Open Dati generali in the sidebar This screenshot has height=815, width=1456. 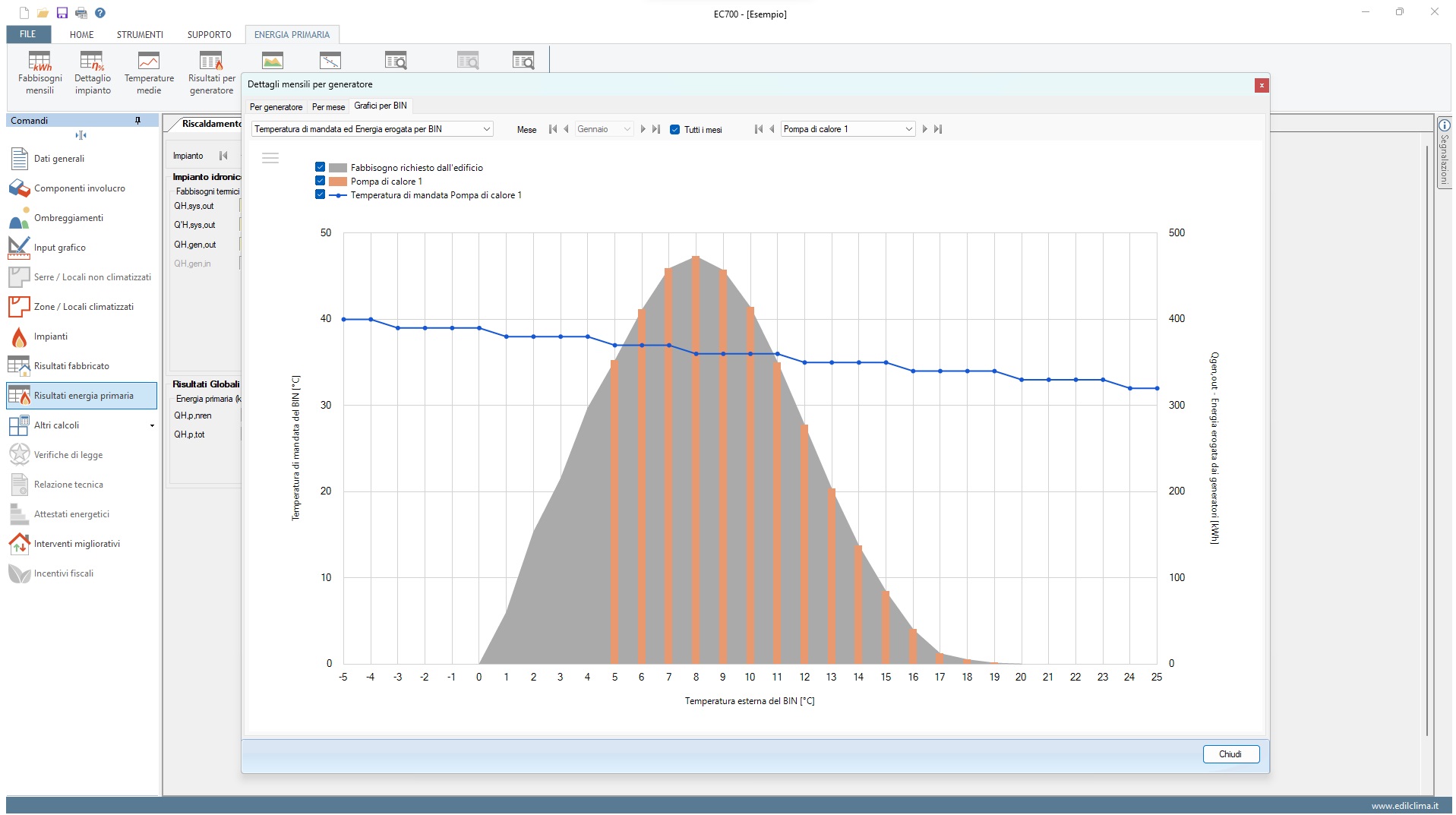coord(81,159)
